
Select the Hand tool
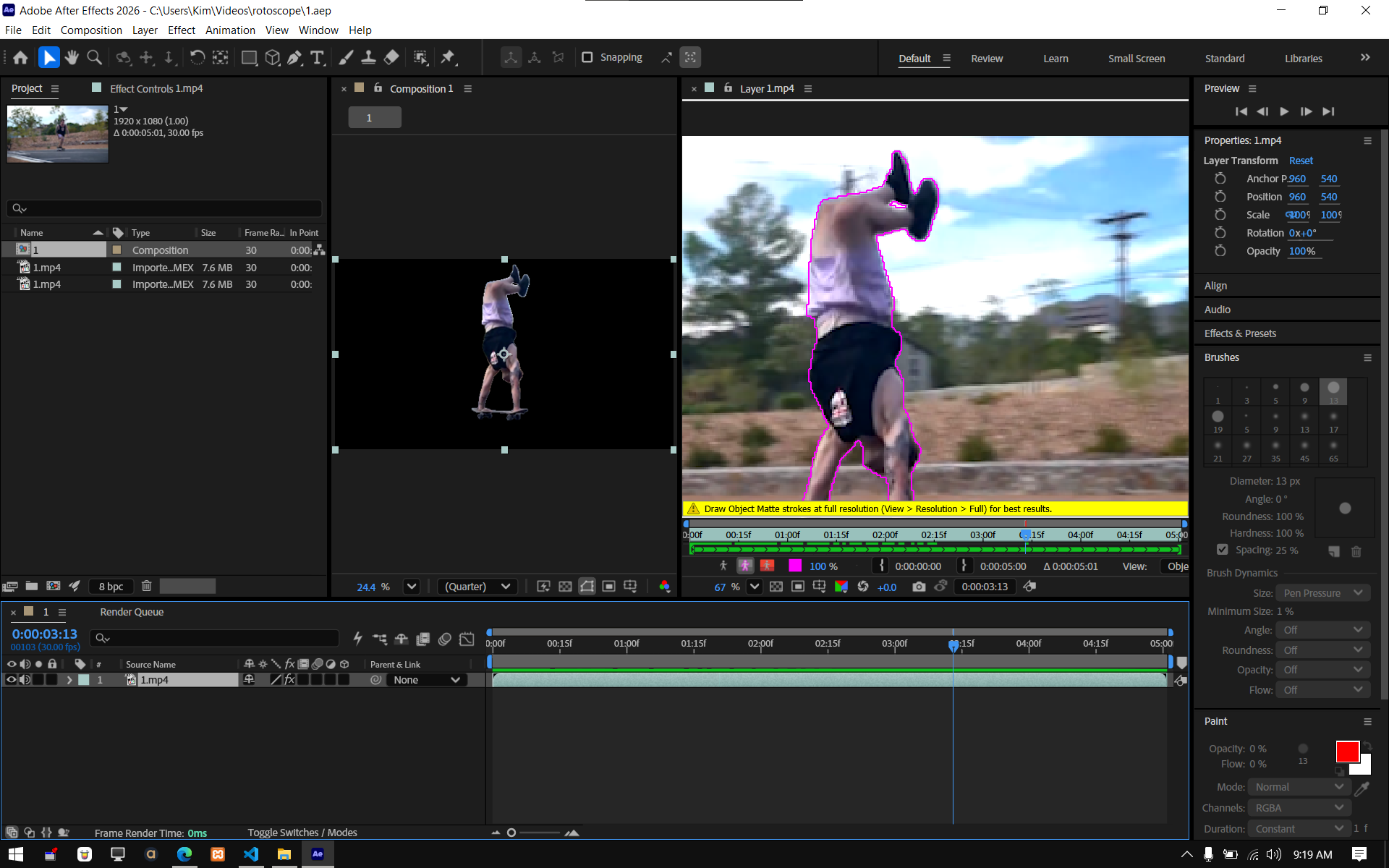pos(72,58)
